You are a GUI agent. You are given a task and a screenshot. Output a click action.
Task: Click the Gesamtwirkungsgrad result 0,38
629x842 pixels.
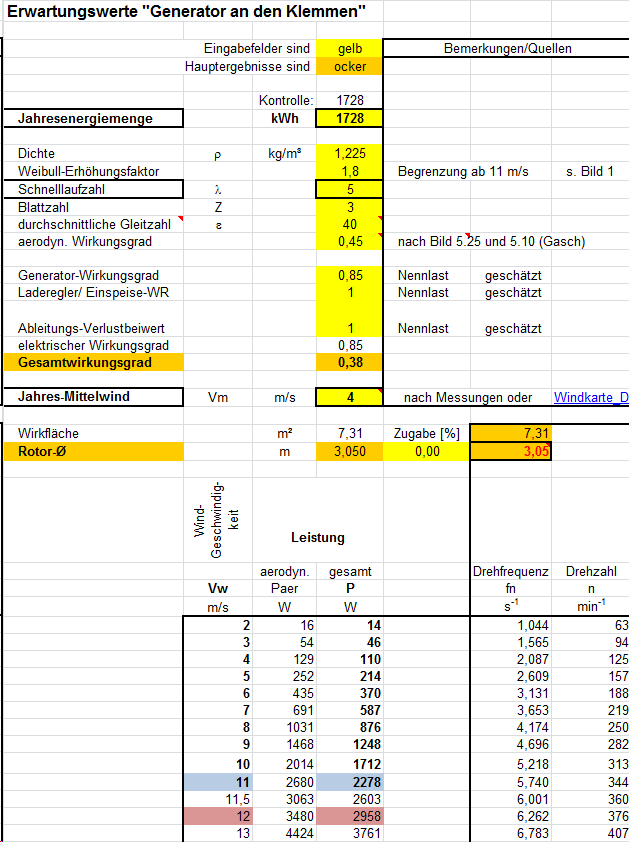pos(349,362)
